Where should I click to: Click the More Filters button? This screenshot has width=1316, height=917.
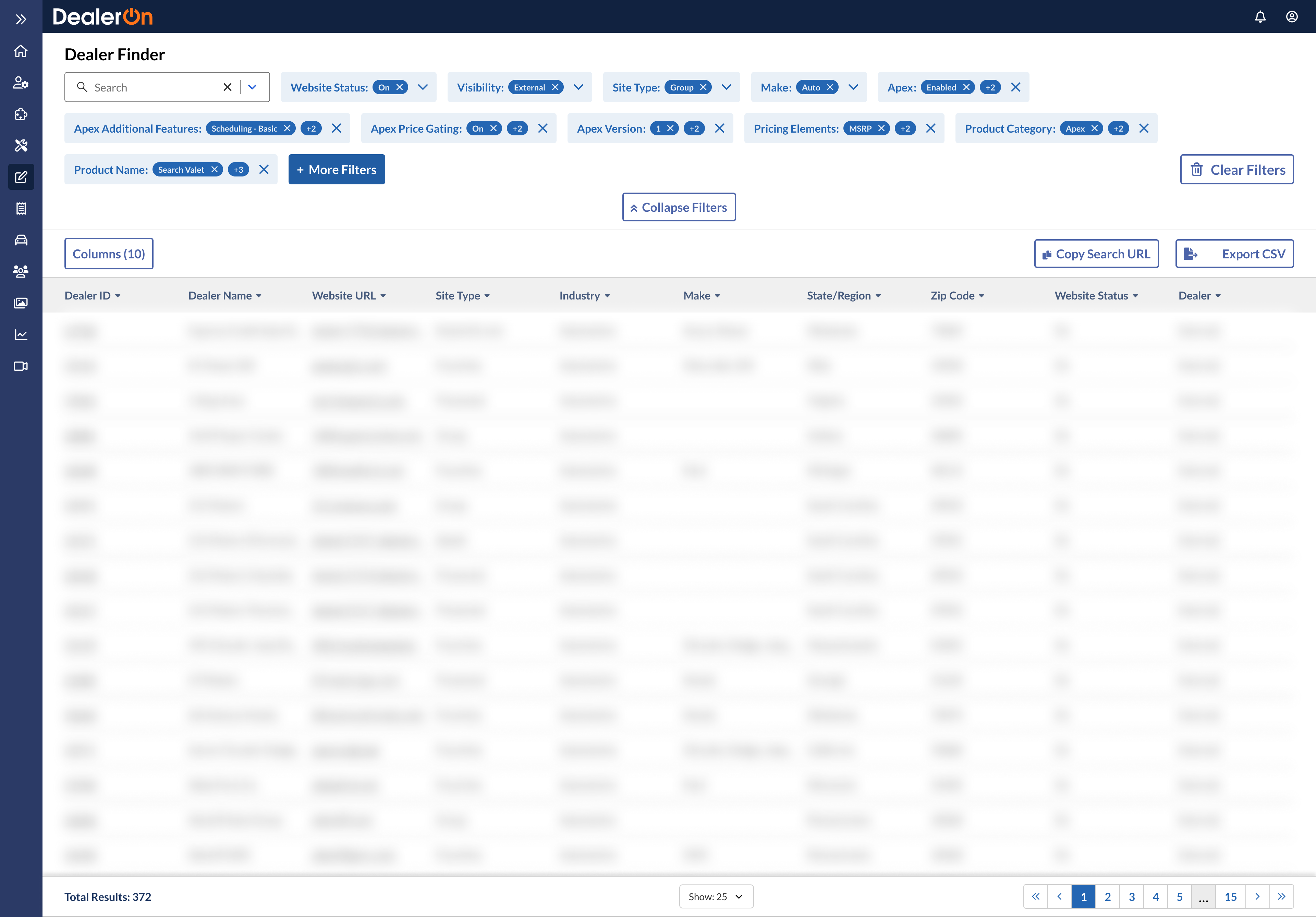[337, 170]
